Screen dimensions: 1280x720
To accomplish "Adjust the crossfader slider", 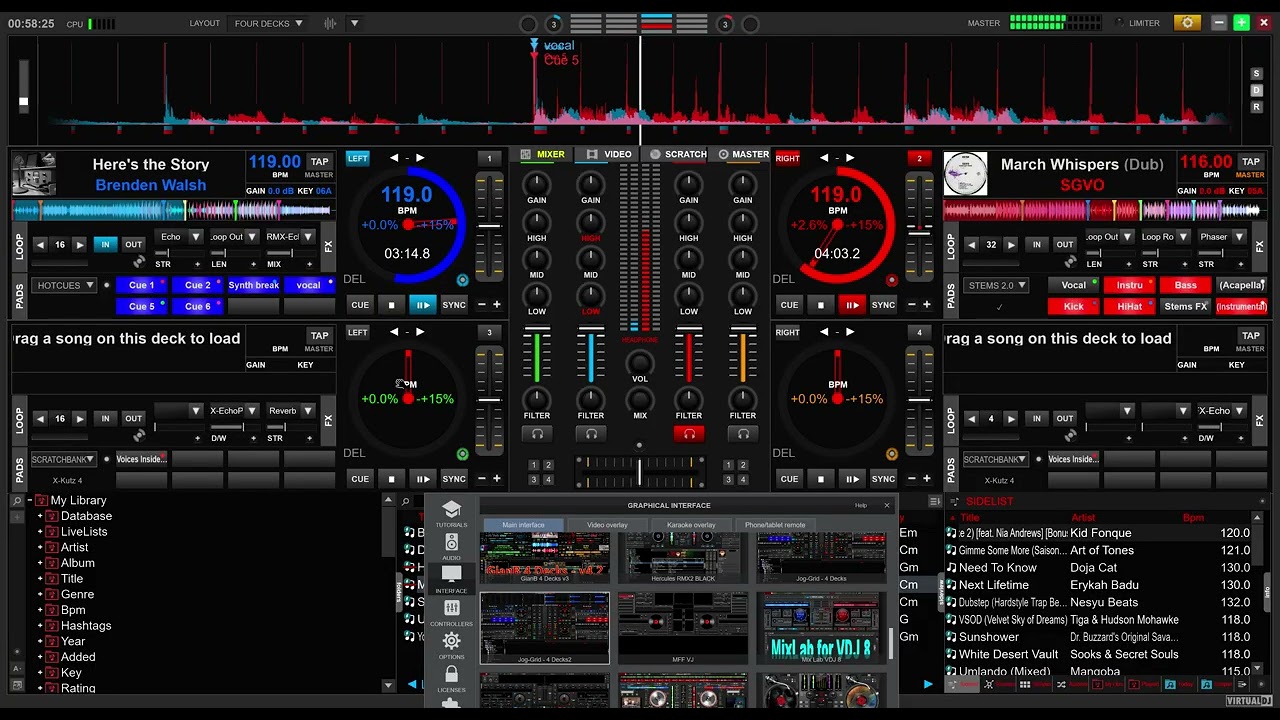I will [x=640, y=471].
